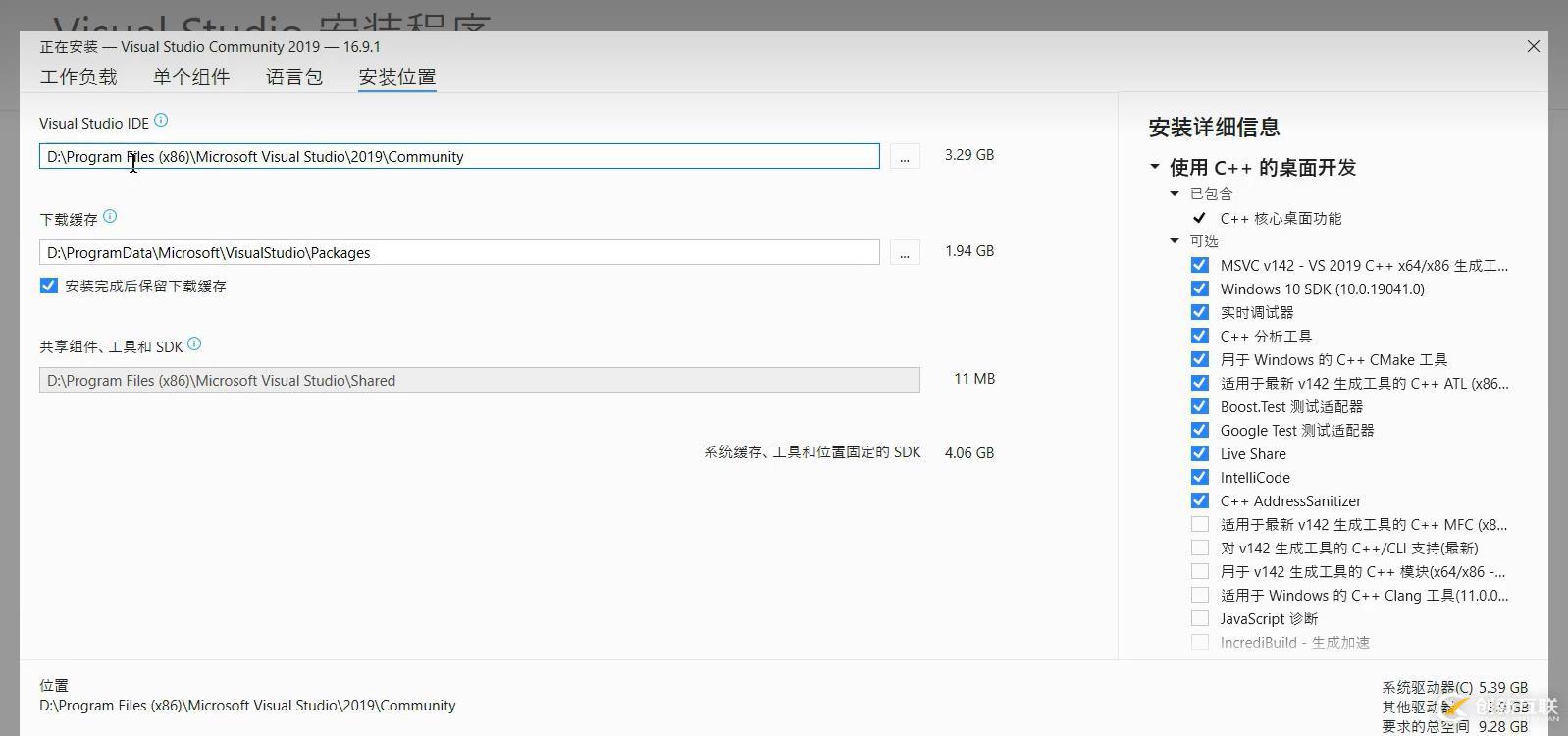The height and width of the screenshot is (736, 1568).
Task: Switch to the 单个组件 tab
Action: 191,77
